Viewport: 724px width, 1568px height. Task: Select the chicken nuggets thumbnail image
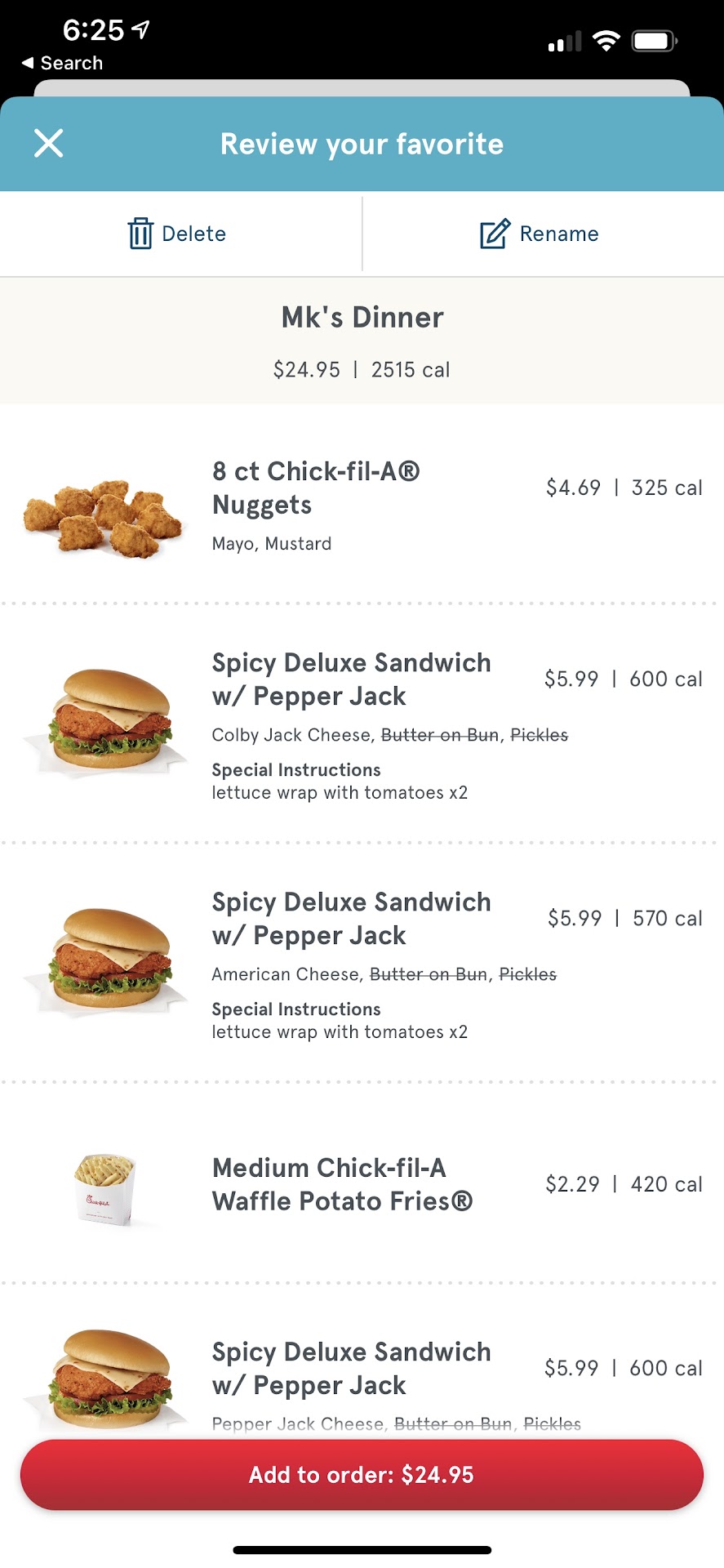coord(104,516)
